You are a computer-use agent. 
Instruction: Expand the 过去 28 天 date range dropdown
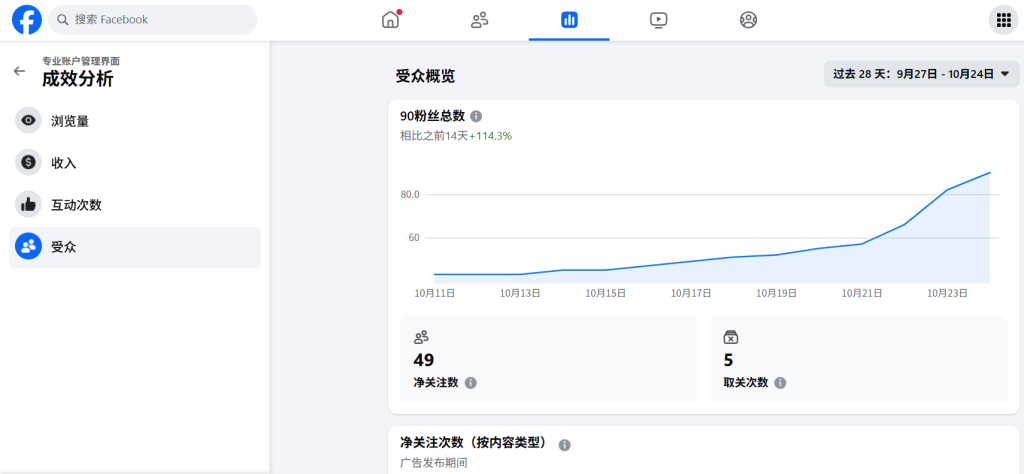[x=921, y=74]
